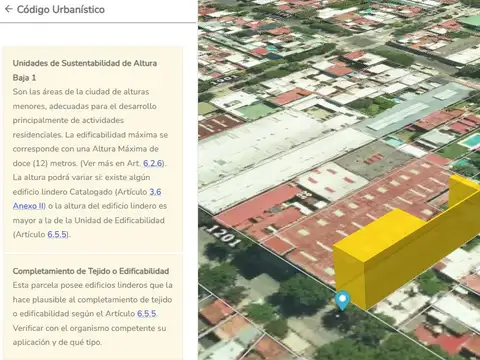Select the heading Completamiento de Tejido o Edificabilidad

click(91, 271)
